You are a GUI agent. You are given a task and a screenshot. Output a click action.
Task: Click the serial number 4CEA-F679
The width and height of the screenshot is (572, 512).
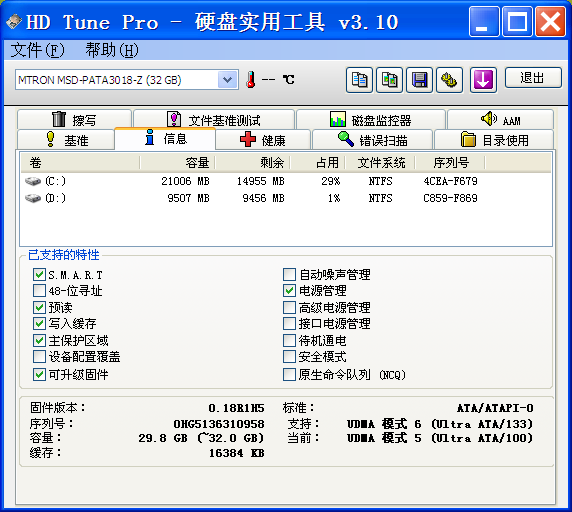[x=450, y=181]
